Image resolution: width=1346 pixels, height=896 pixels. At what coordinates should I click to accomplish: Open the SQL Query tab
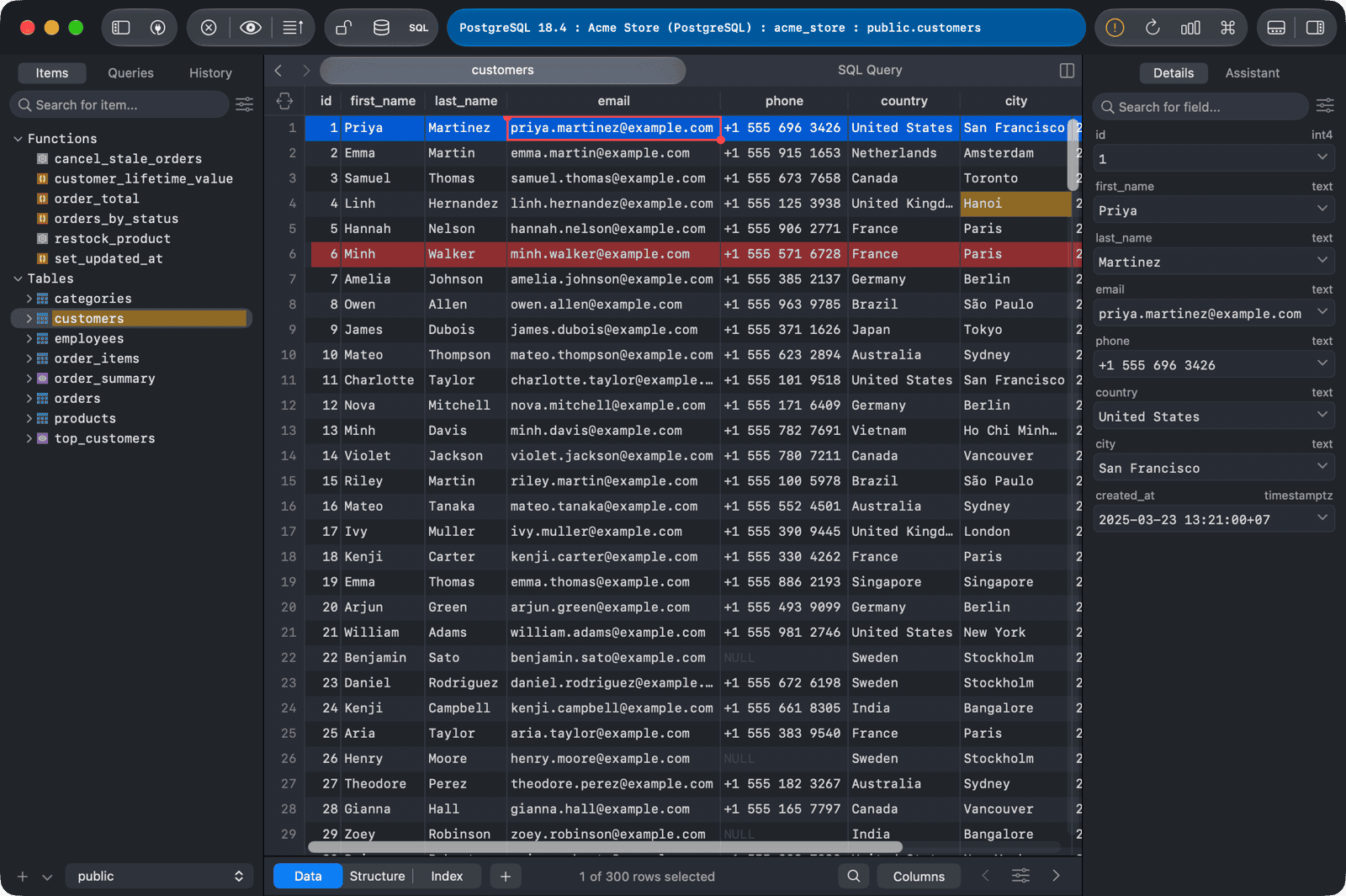[x=870, y=70]
